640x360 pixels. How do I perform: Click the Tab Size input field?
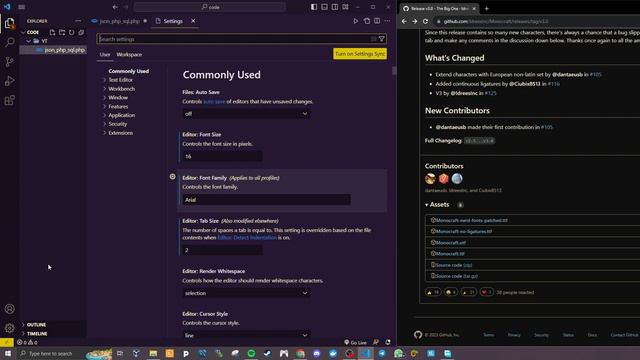click(222, 250)
